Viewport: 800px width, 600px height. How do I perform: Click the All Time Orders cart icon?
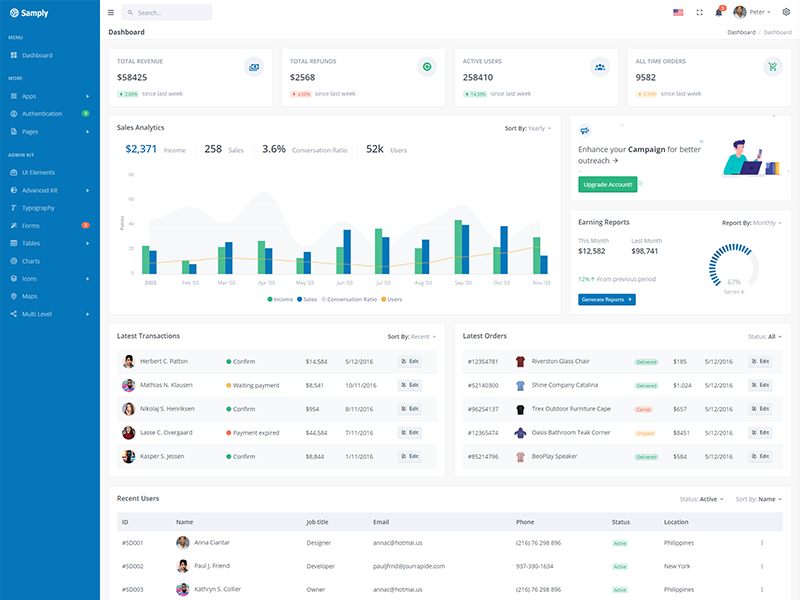tap(772, 67)
